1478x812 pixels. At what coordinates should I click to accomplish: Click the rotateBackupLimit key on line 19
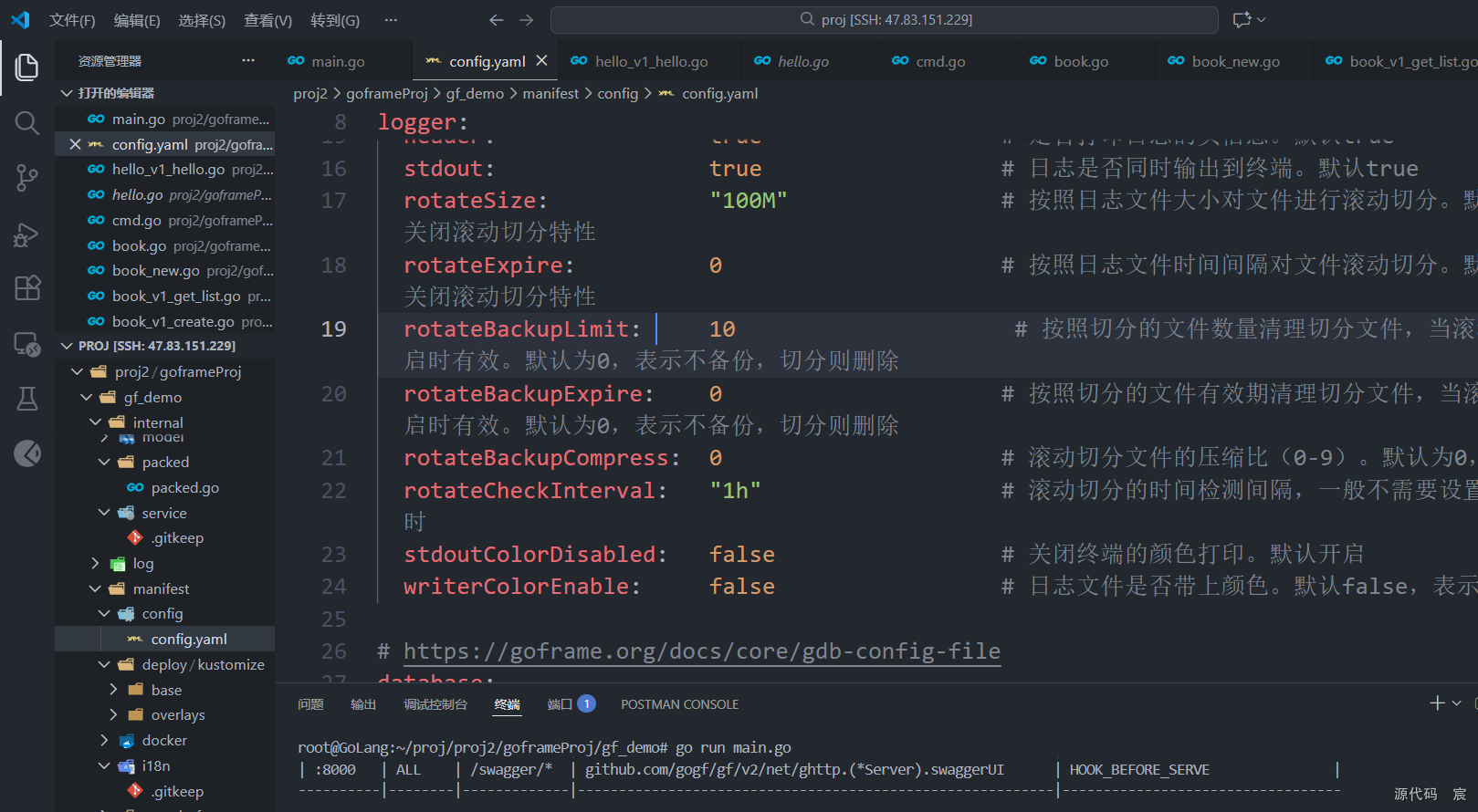tap(517, 328)
